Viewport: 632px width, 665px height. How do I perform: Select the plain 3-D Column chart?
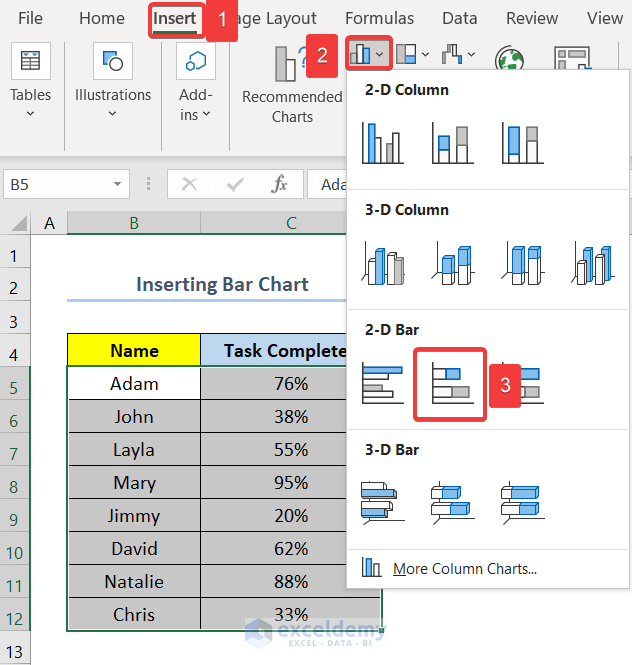[x=593, y=263]
